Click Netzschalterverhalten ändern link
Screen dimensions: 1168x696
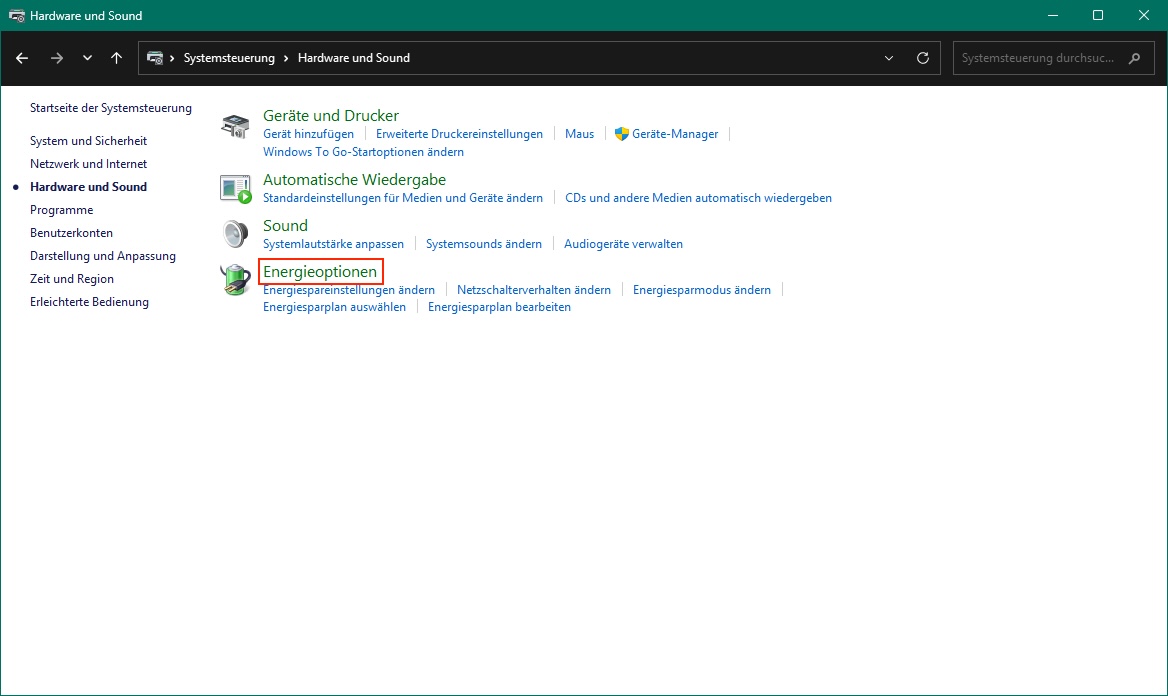(x=533, y=290)
